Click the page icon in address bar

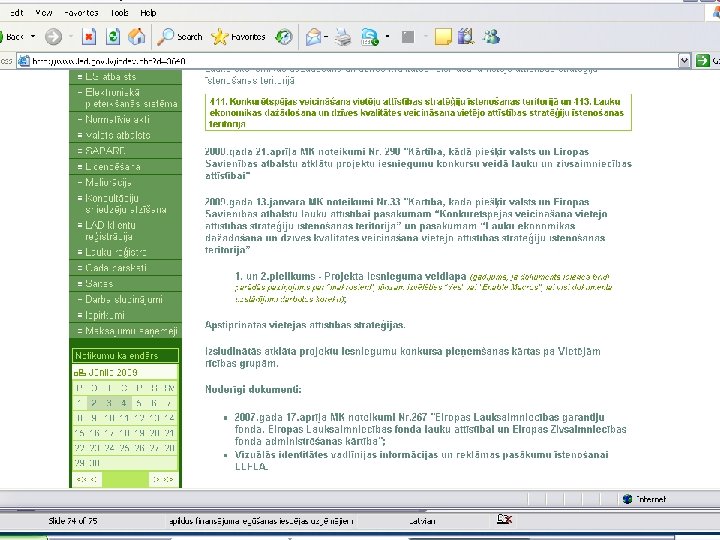tap(24, 61)
